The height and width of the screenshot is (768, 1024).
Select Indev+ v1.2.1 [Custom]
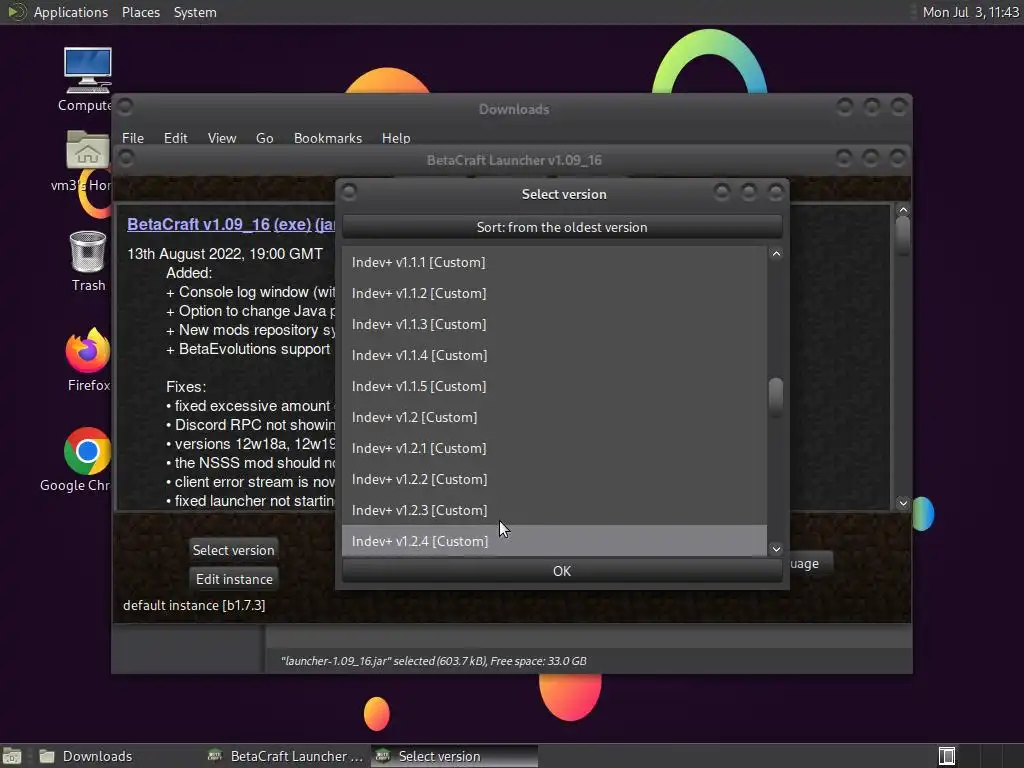coord(554,448)
